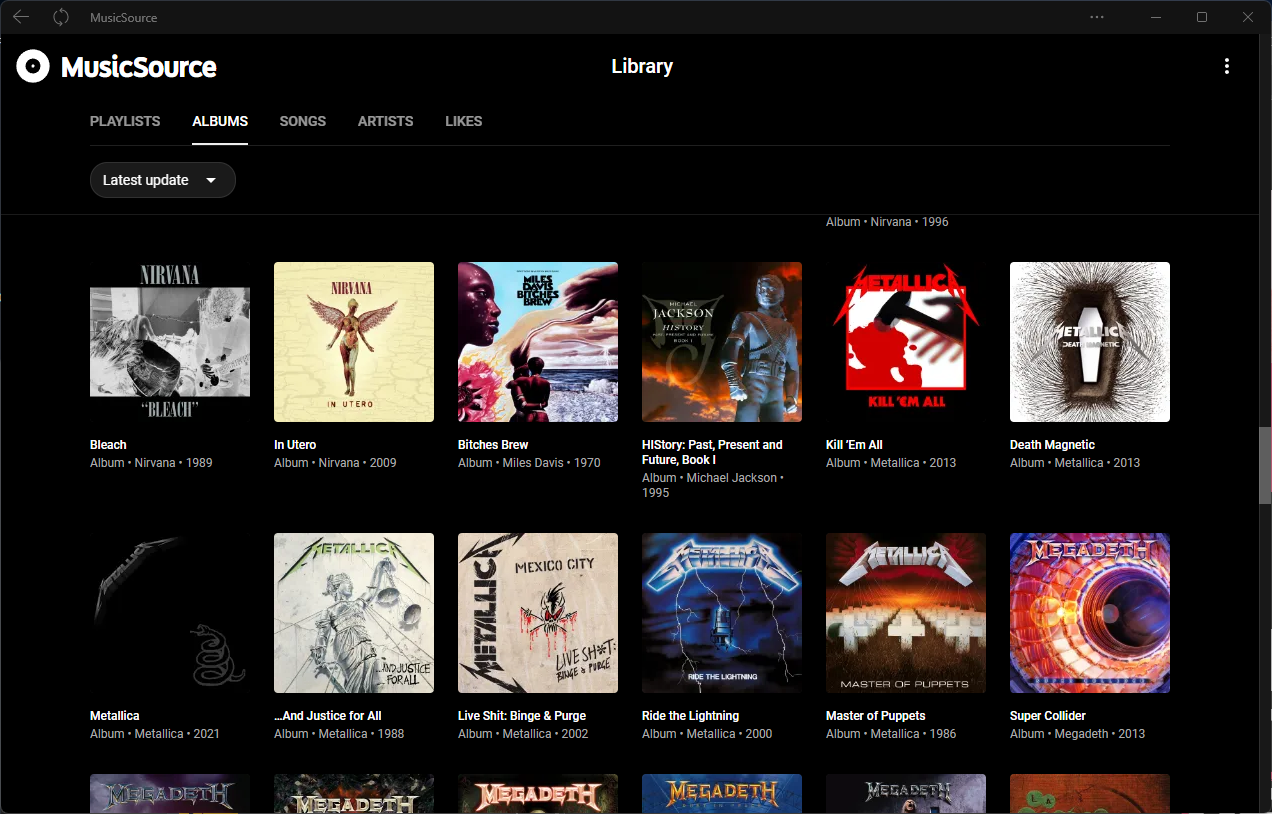
Task: Open Michael Jackson's HIStory album cover
Action: point(721,341)
